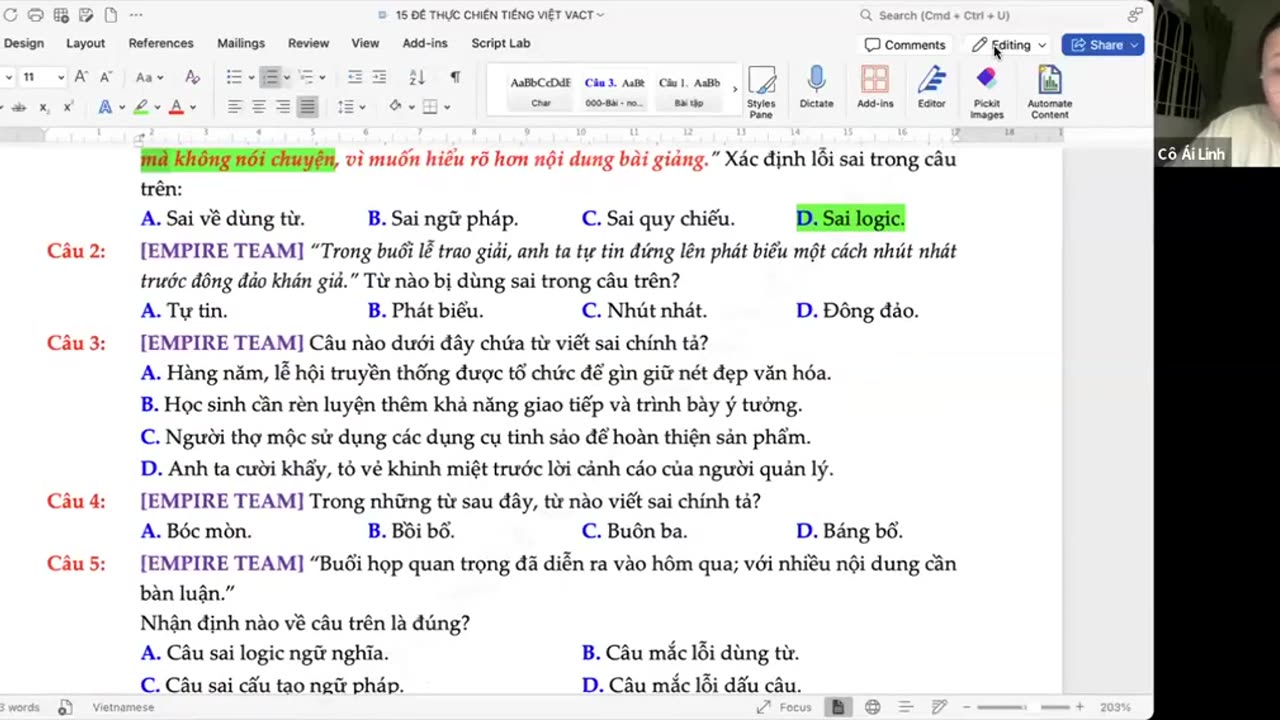Apply the Char style
The image size is (1280, 720).
(541, 91)
